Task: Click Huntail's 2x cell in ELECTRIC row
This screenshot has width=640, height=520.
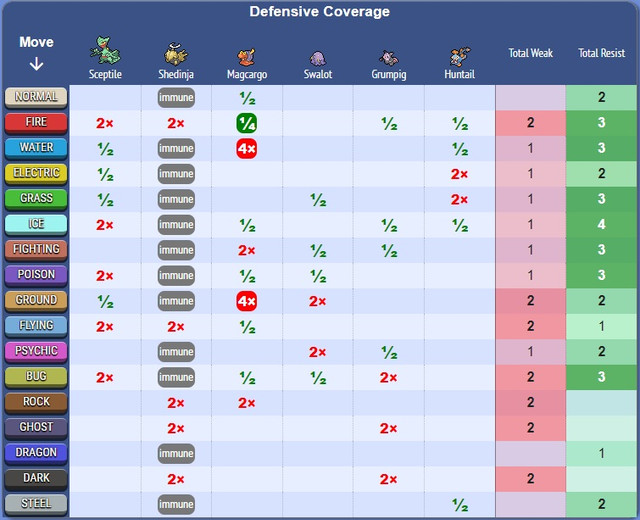Action: (x=459, y=174)
